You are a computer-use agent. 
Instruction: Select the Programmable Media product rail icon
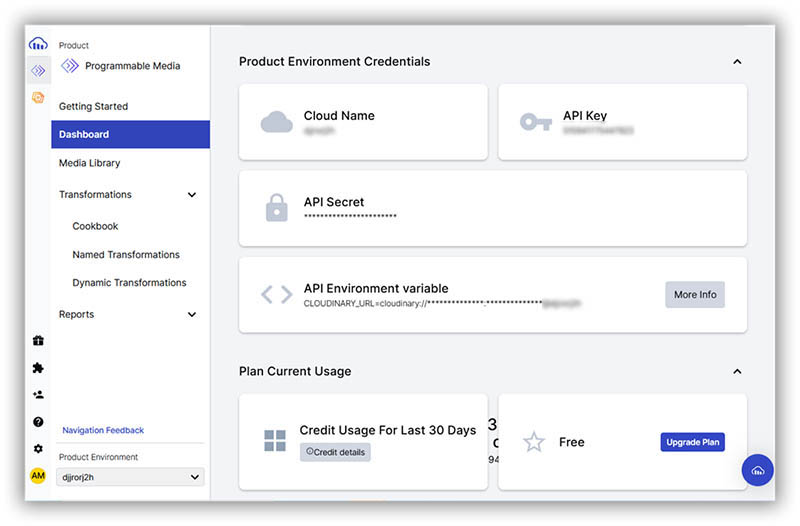[38, 70]
